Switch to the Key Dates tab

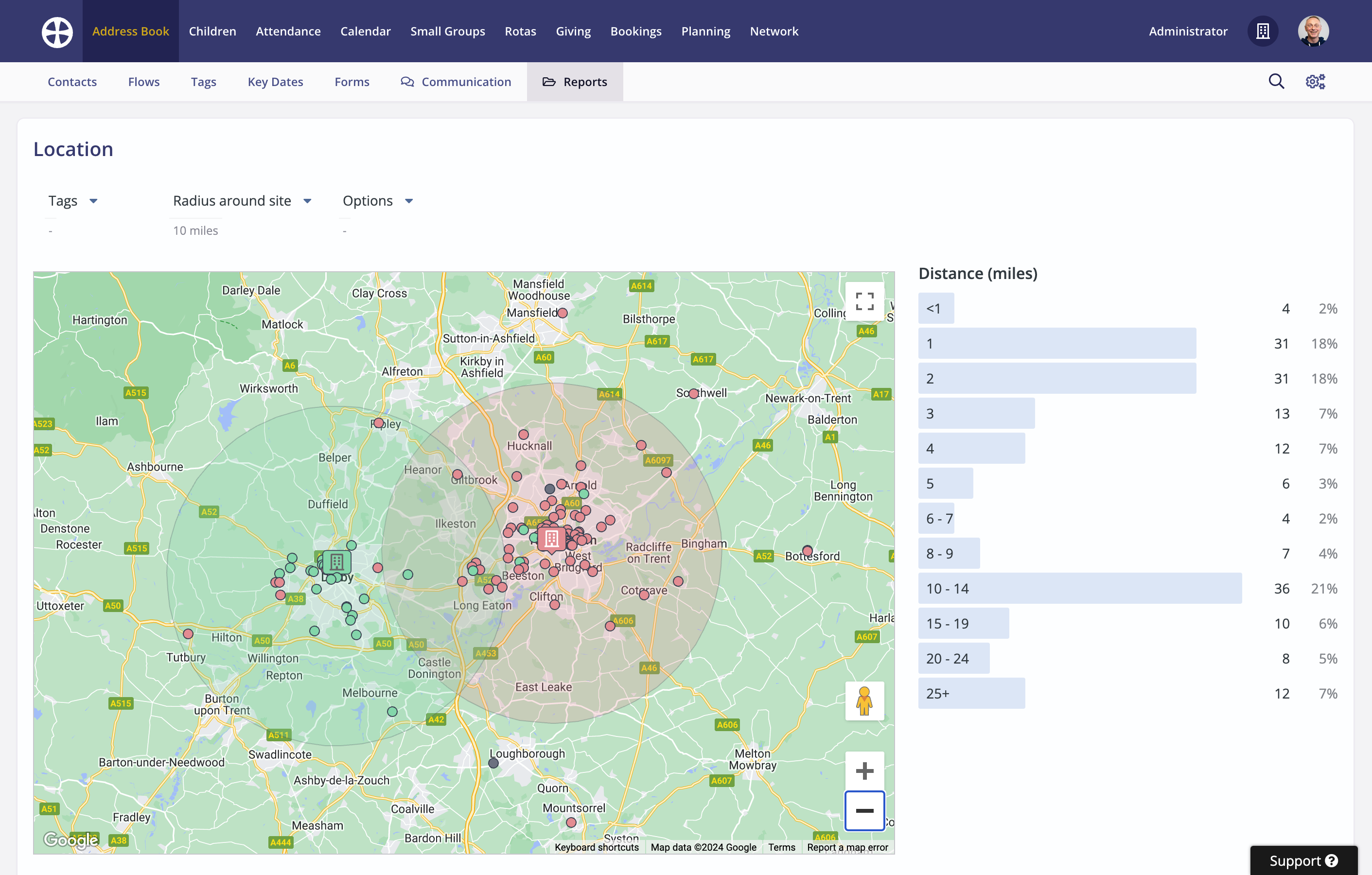[275, 82]
